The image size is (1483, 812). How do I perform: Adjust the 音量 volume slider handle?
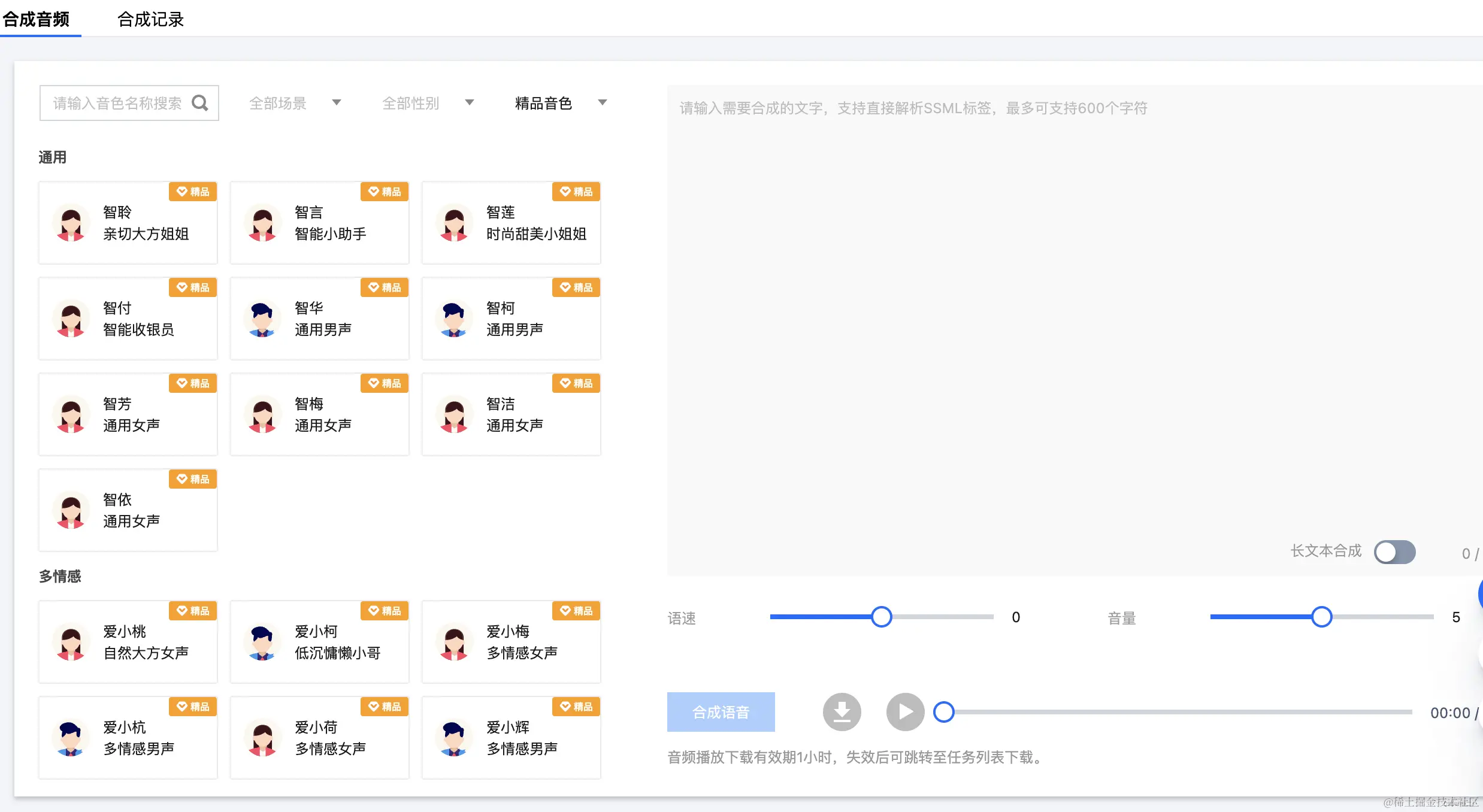pyautogui.click(x=1321, y=616)
